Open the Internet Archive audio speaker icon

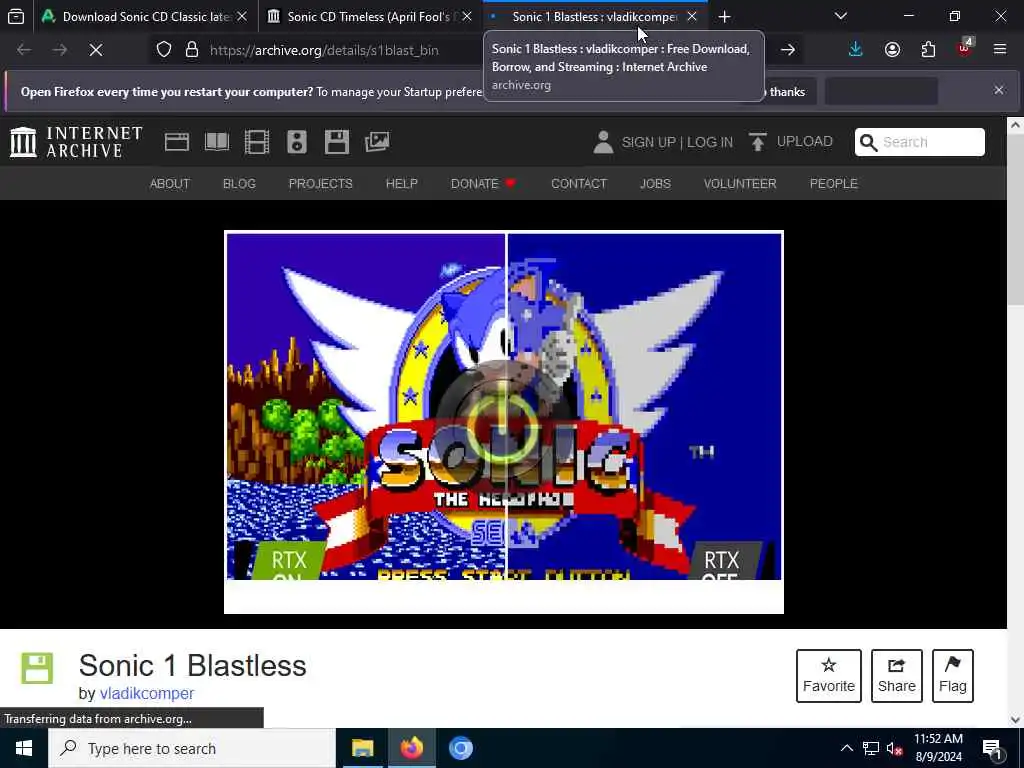pos(296,142)
